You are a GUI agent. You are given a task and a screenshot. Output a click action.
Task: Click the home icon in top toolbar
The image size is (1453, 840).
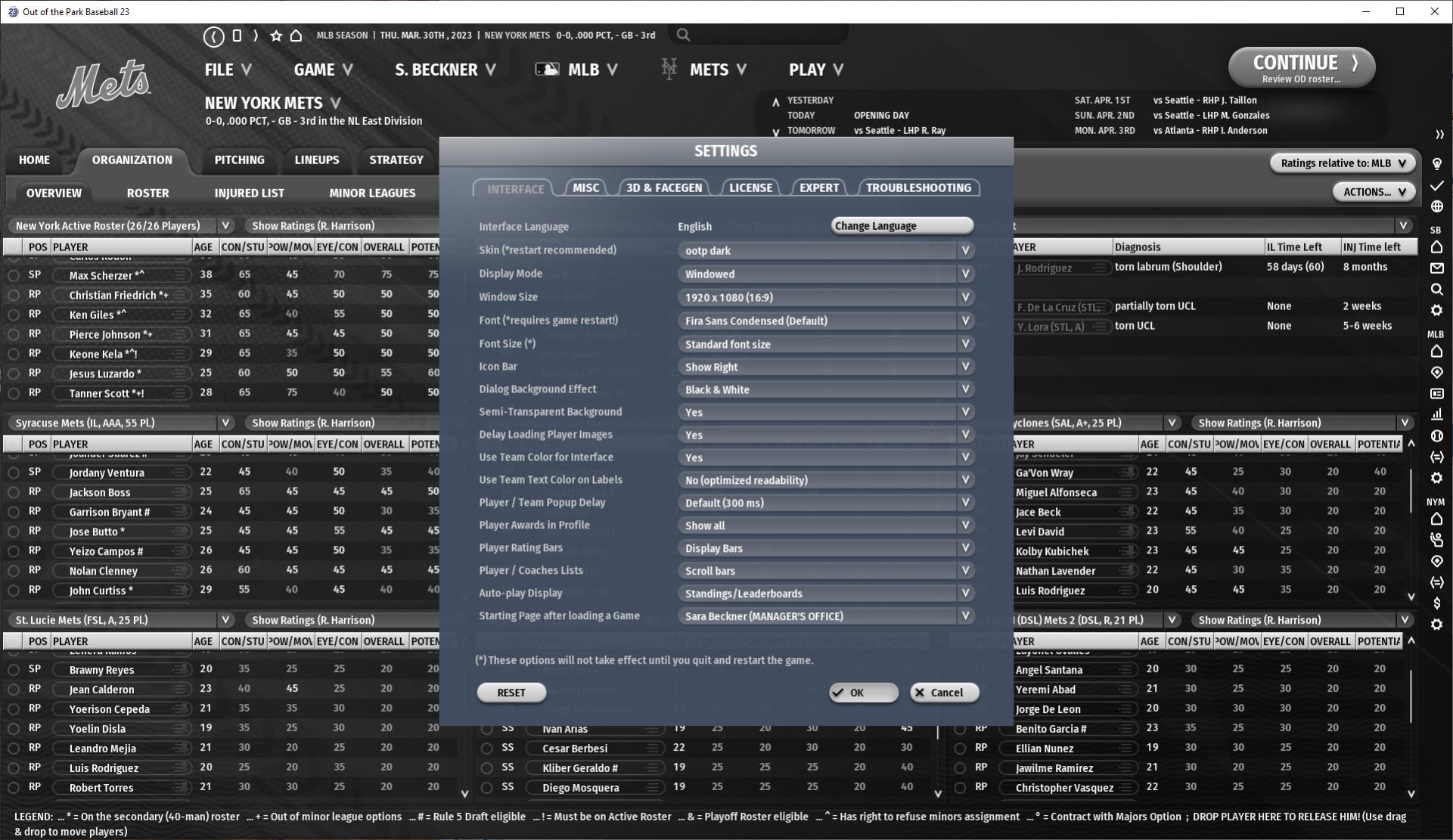(x=296, y=36)
